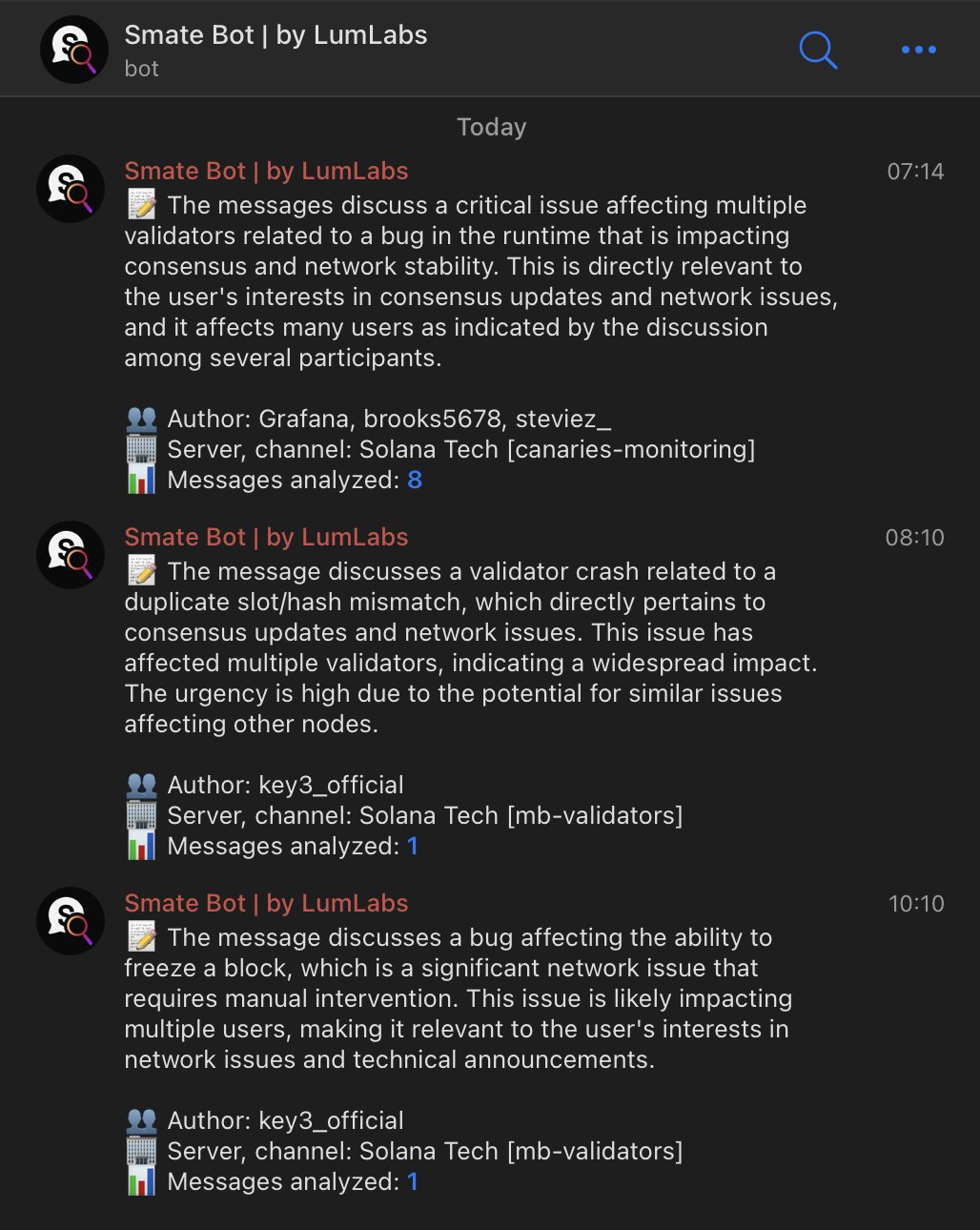Click the avatar beside the 10:10 message

(x=70, y=921)
